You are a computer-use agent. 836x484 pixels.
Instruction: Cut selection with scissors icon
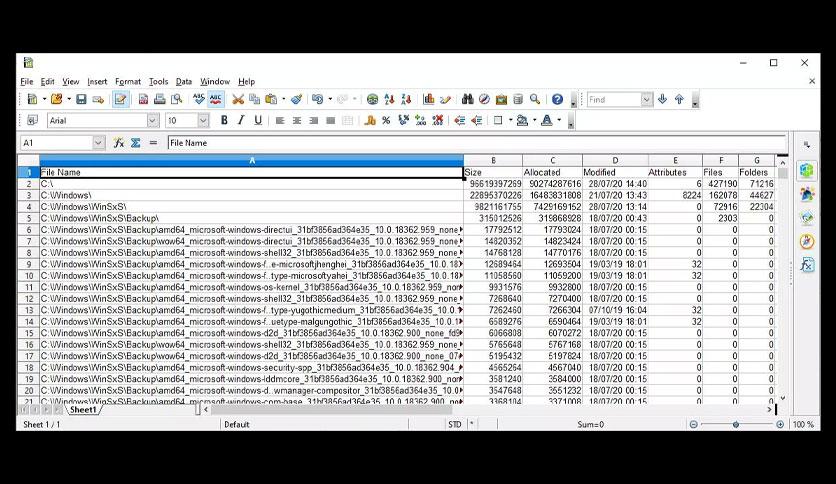point(238,99)
